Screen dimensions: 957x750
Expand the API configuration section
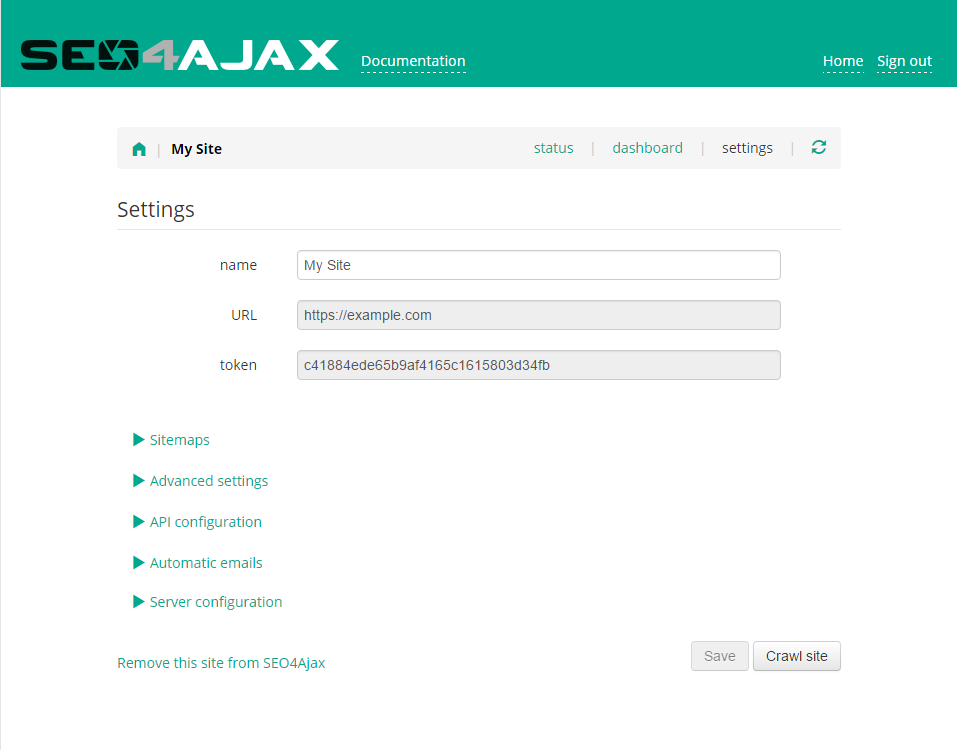tap(205, 521)
